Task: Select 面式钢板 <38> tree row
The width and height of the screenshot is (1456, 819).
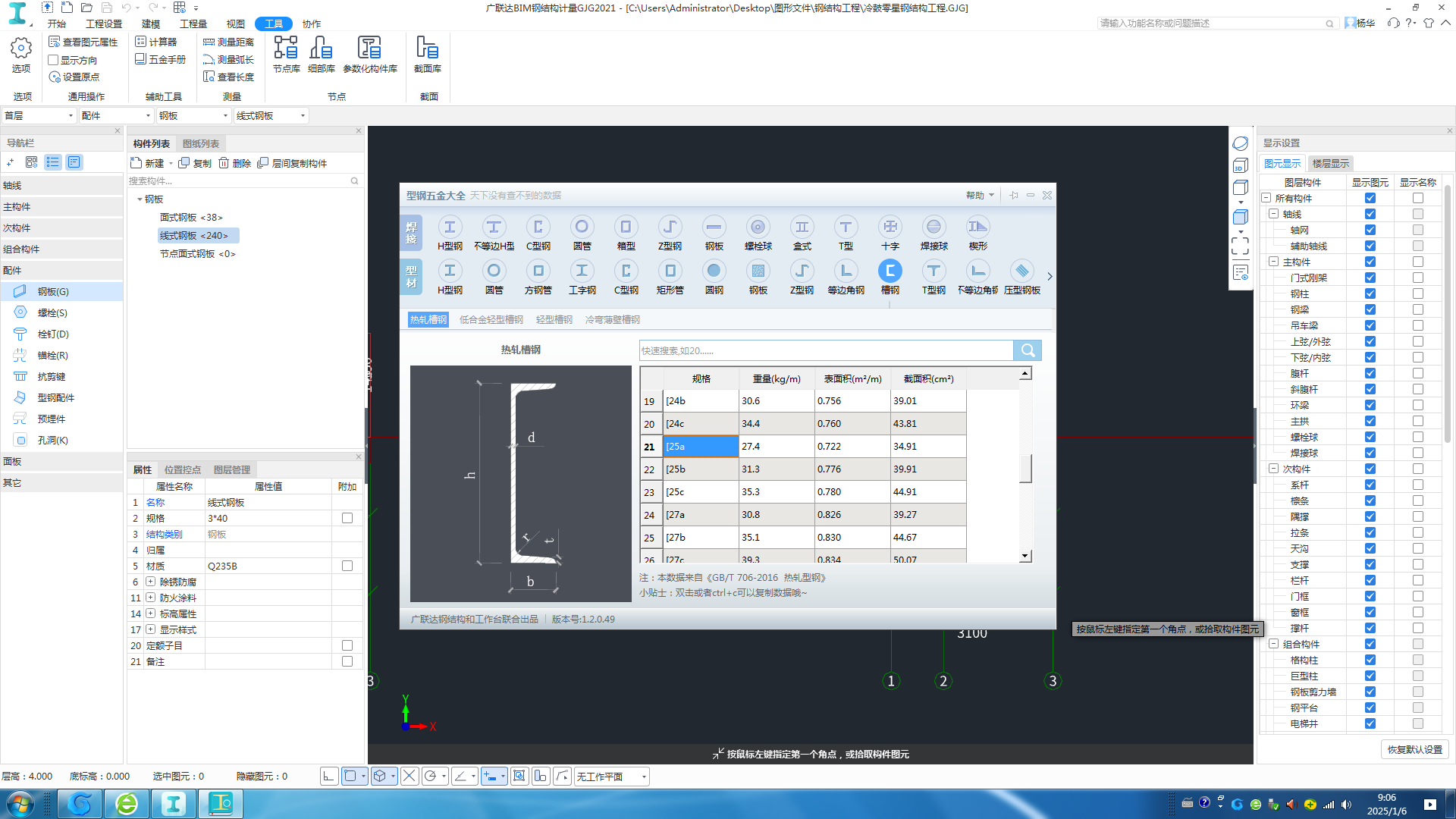Action: pyautogui.click(x=191, y=218)
